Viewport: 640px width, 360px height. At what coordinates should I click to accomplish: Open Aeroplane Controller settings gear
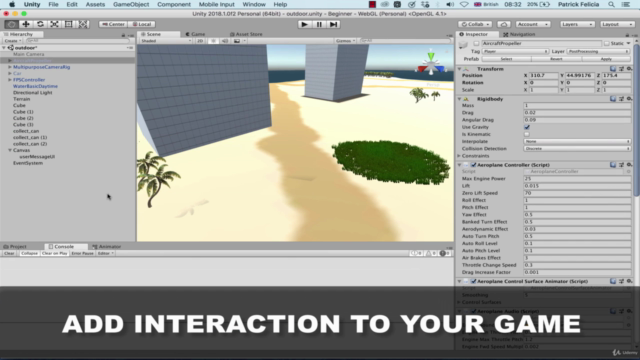(629, 165)
